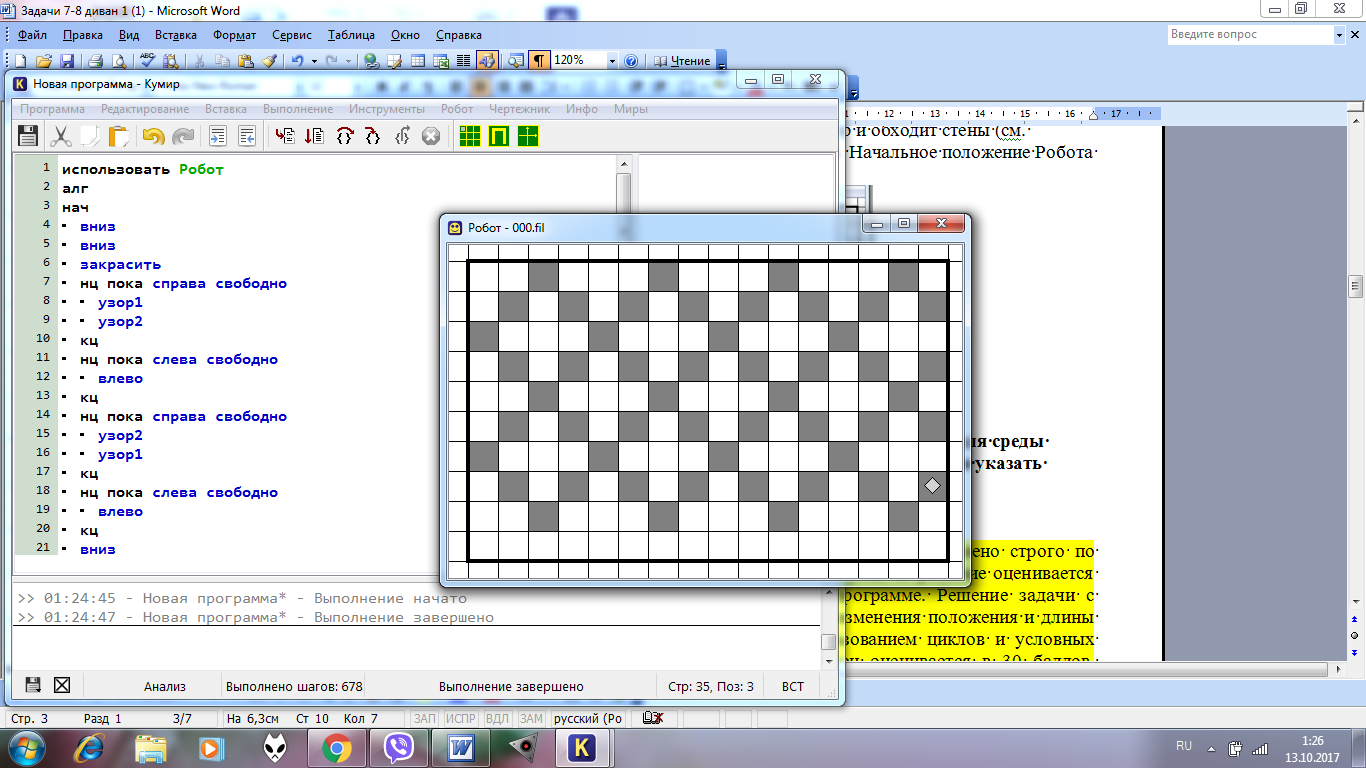Viewport: 1366px width, 768px height.
Task: Save the Word document
Action: point(67,60)
